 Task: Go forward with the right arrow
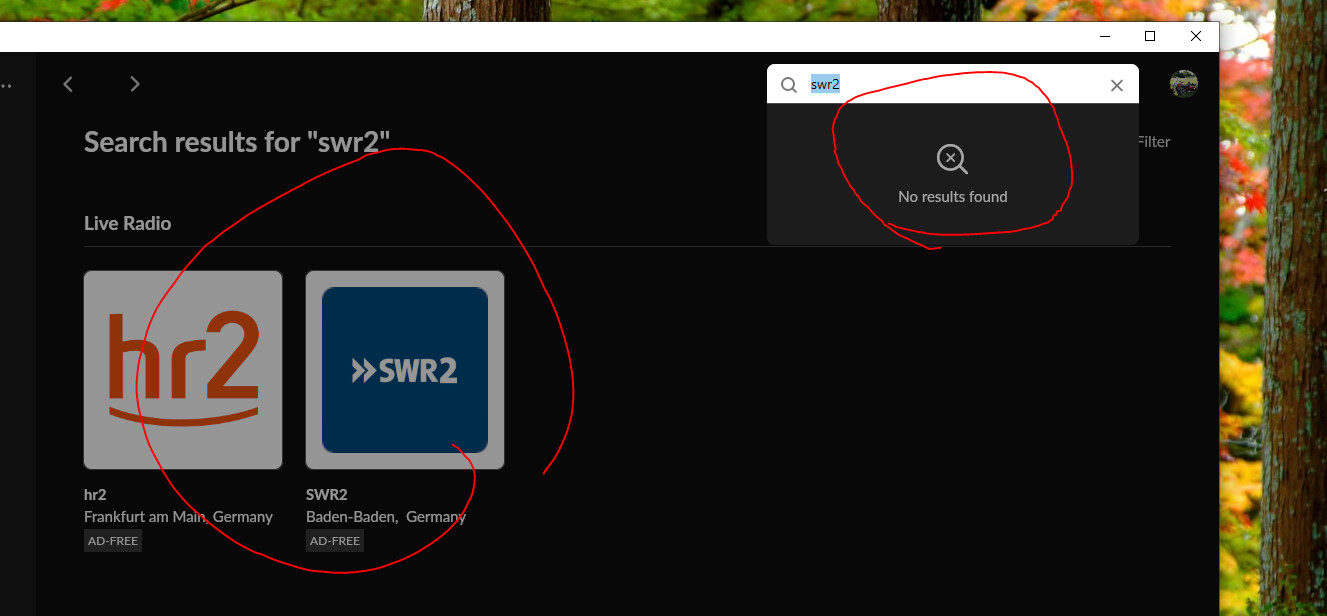tap(135, 84)
